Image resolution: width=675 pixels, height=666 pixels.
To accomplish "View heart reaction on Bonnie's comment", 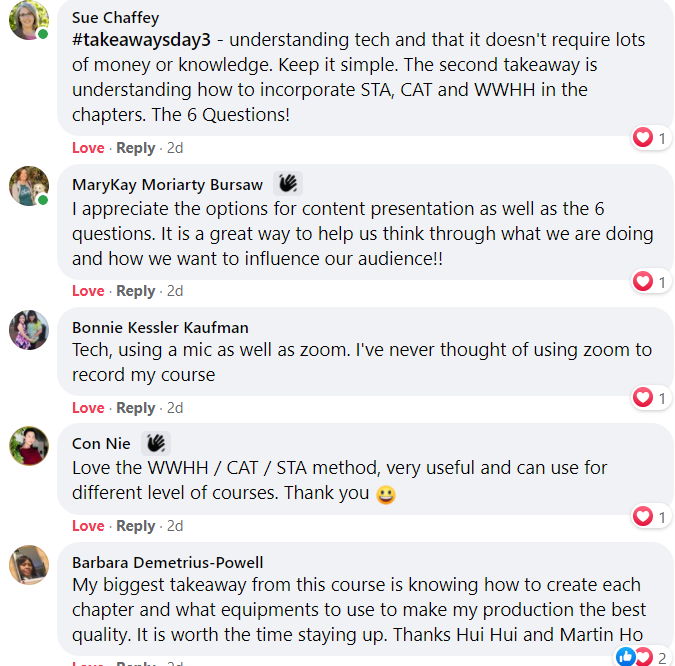I will point(651,398).
